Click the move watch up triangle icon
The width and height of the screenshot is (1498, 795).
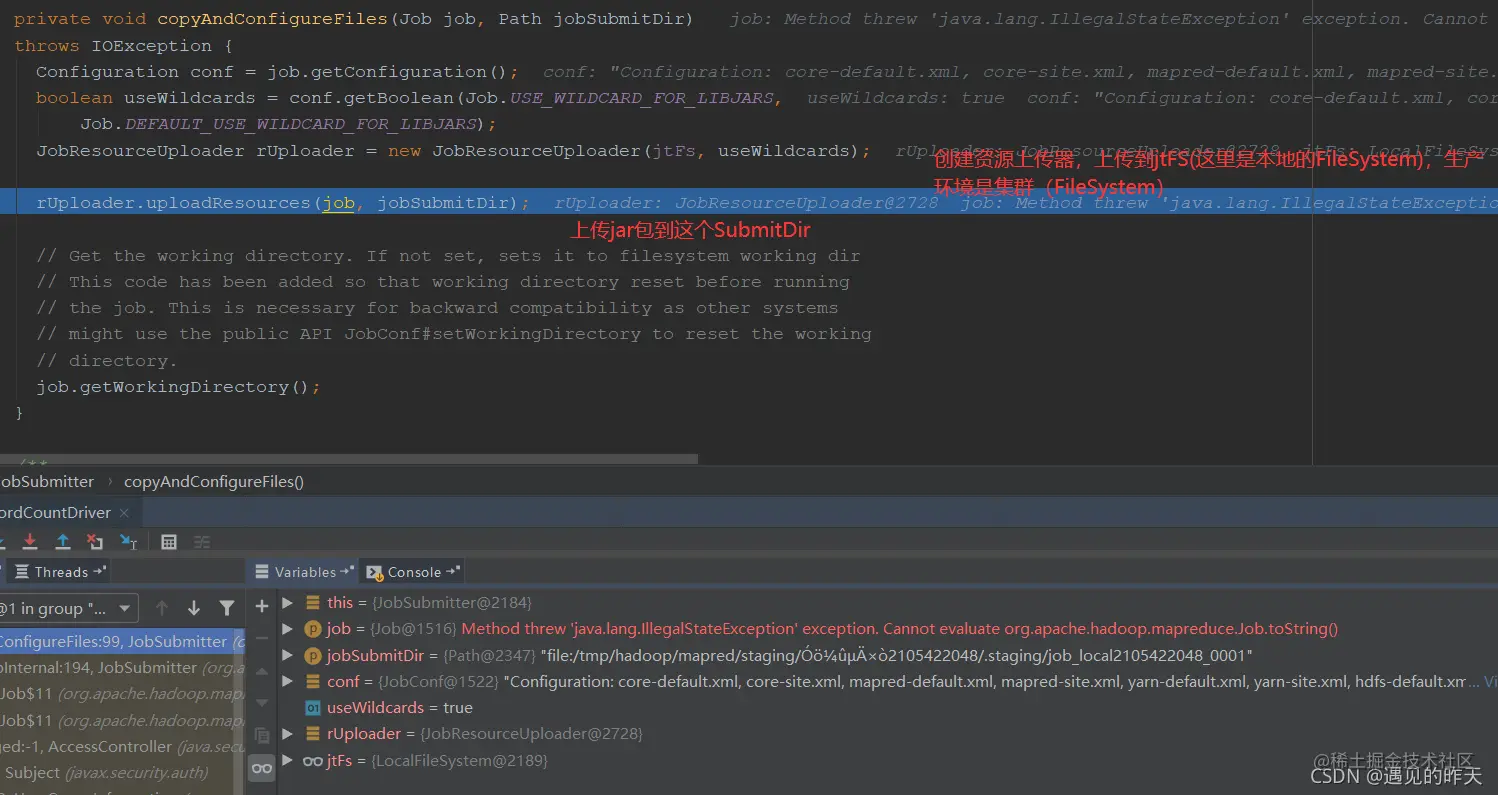pos(262,671)
